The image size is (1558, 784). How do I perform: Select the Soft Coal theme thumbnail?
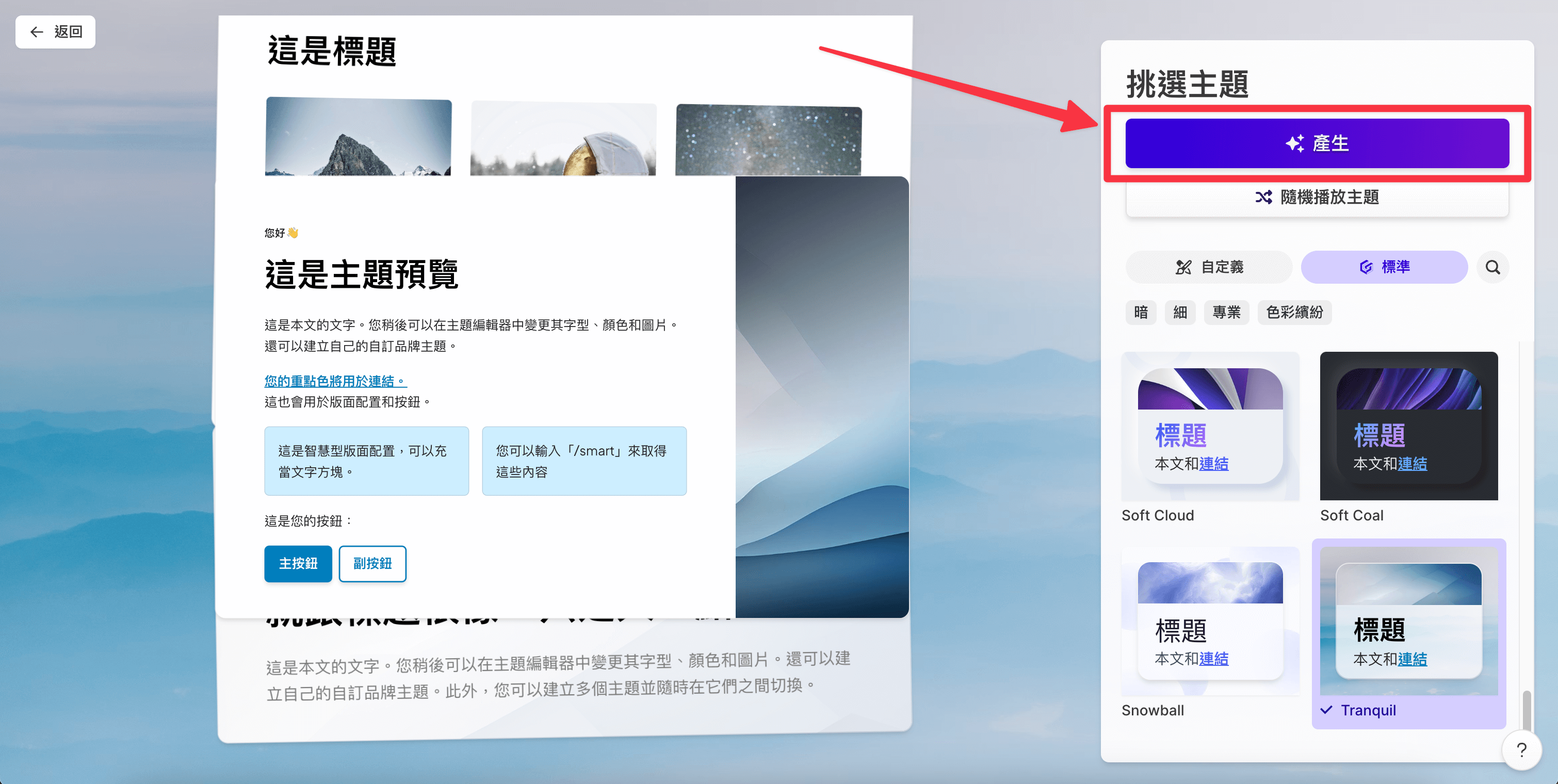click(1408, 426)
